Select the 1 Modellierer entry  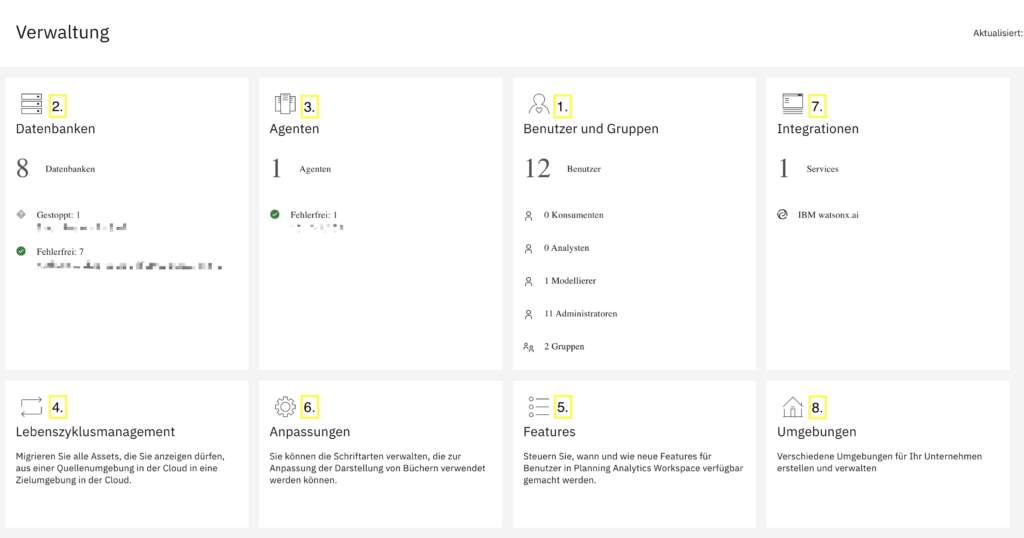570,281
